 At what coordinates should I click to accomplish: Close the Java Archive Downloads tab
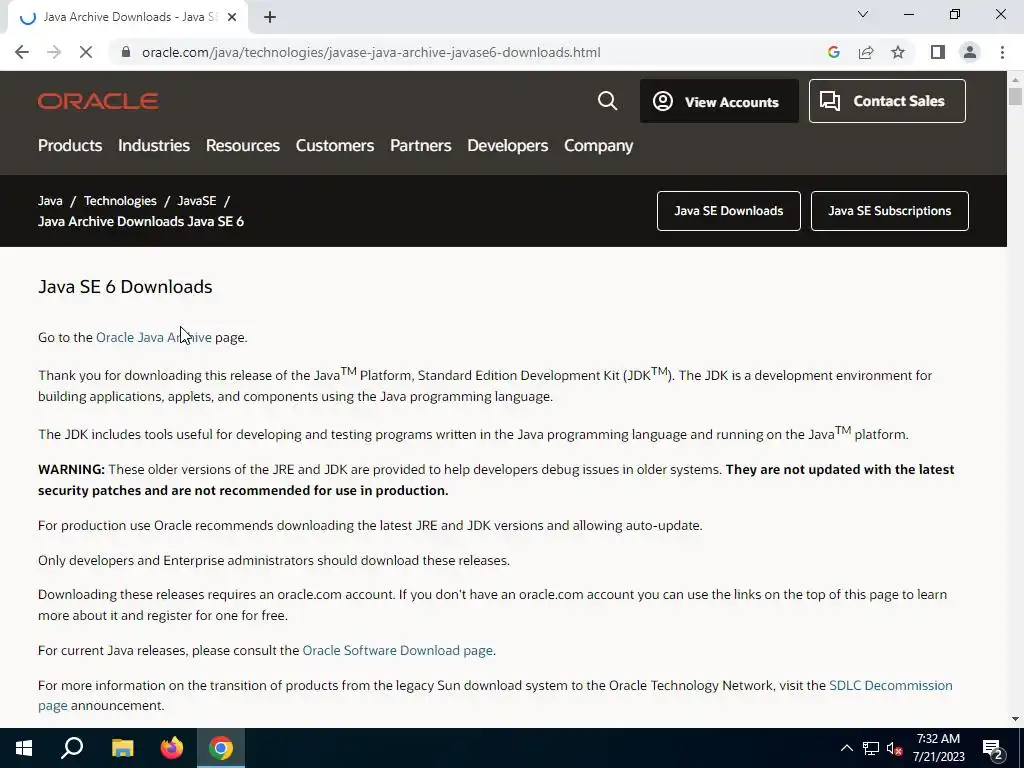click(x=232, y=17)
